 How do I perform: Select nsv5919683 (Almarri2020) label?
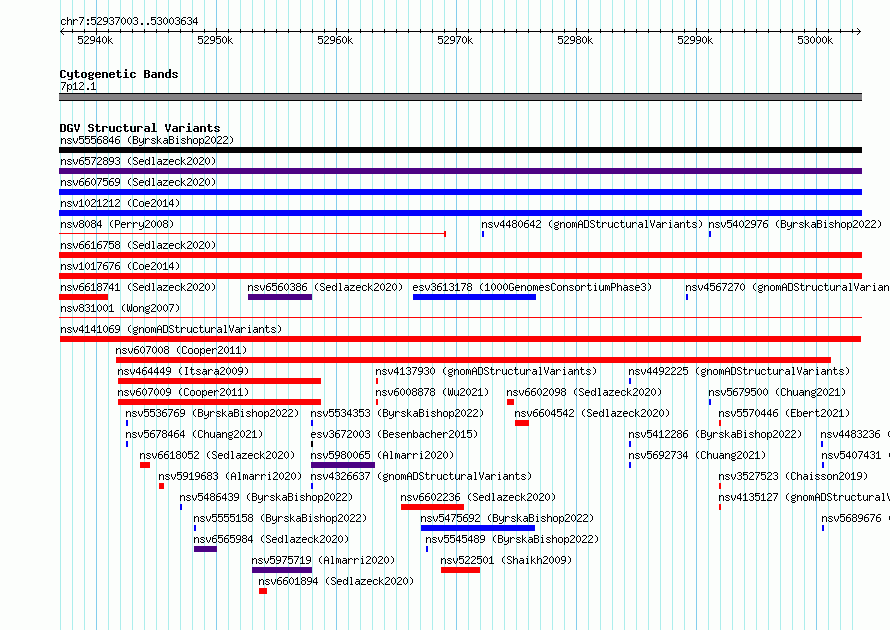coord(230,476)
